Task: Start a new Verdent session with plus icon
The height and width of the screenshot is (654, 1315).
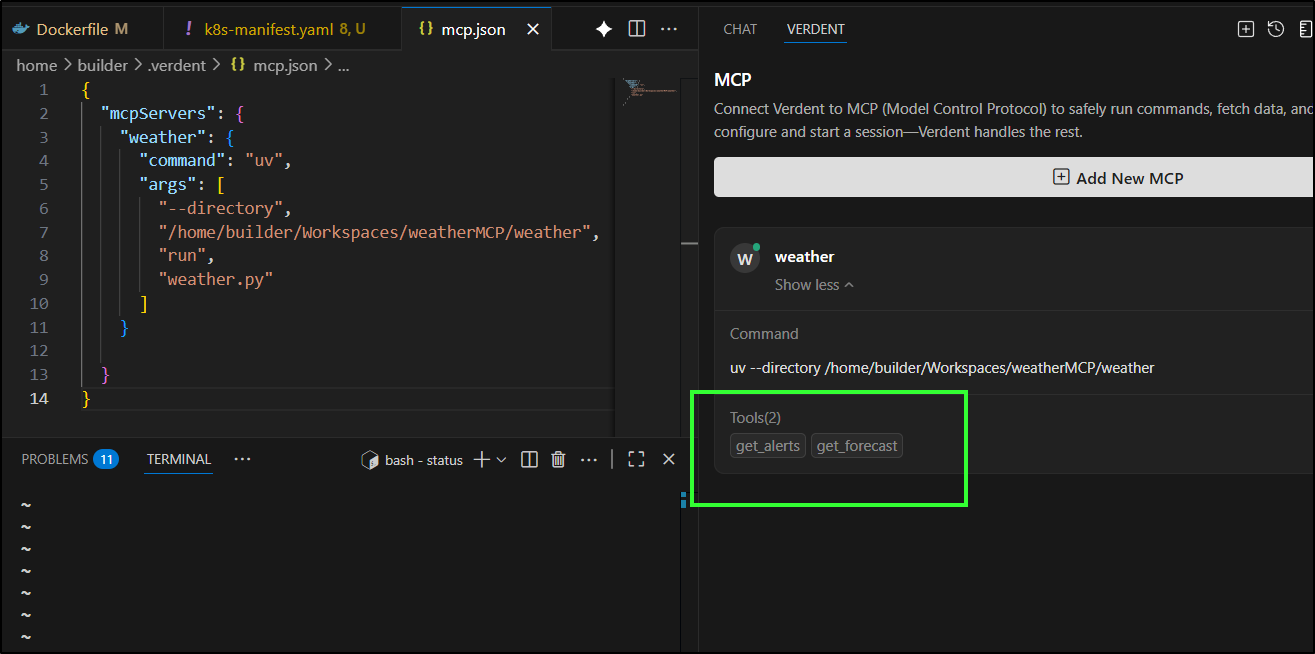Action: pos(1246,29)
